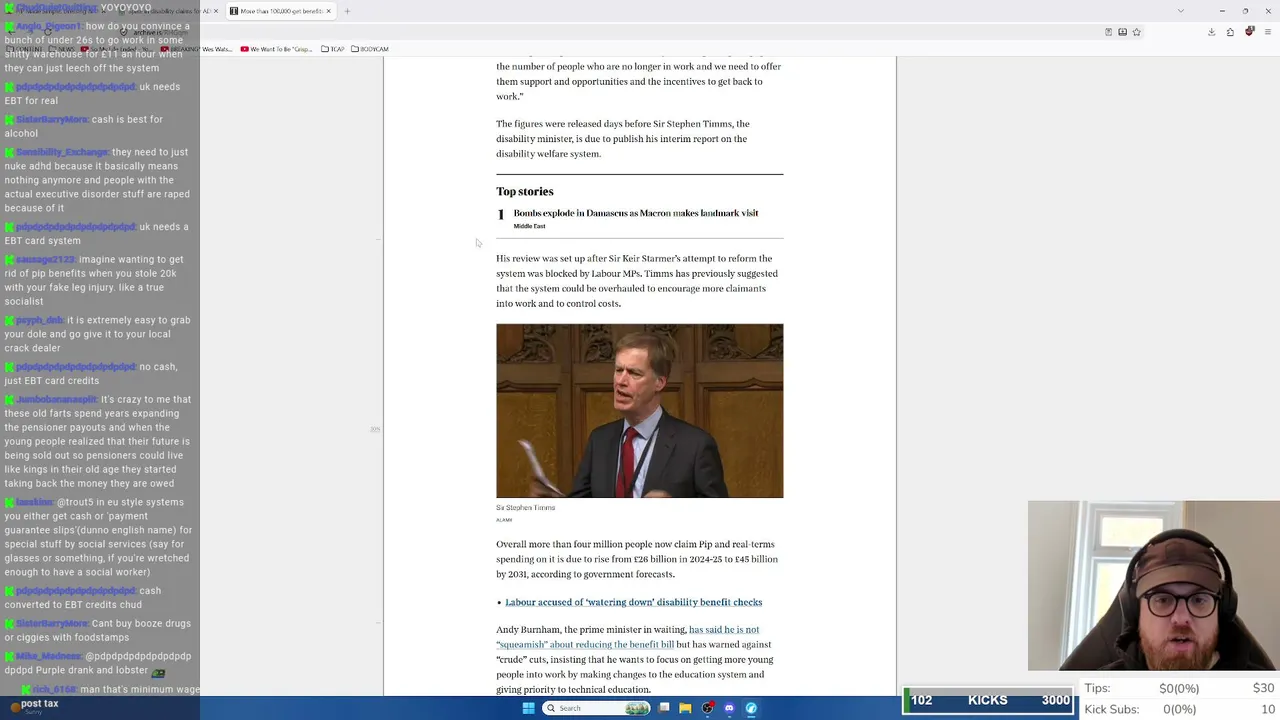Open OBS Studio from the taskbar
The width and height of the screenshot is (1280, 720).
coord(707,708)
